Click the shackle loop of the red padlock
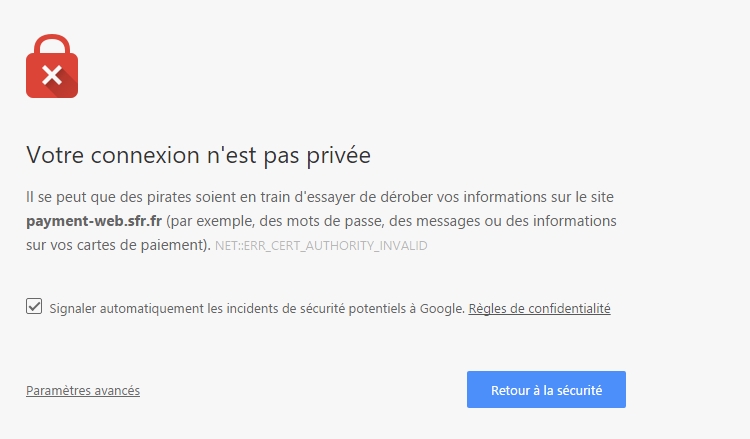 pos(52,44)
